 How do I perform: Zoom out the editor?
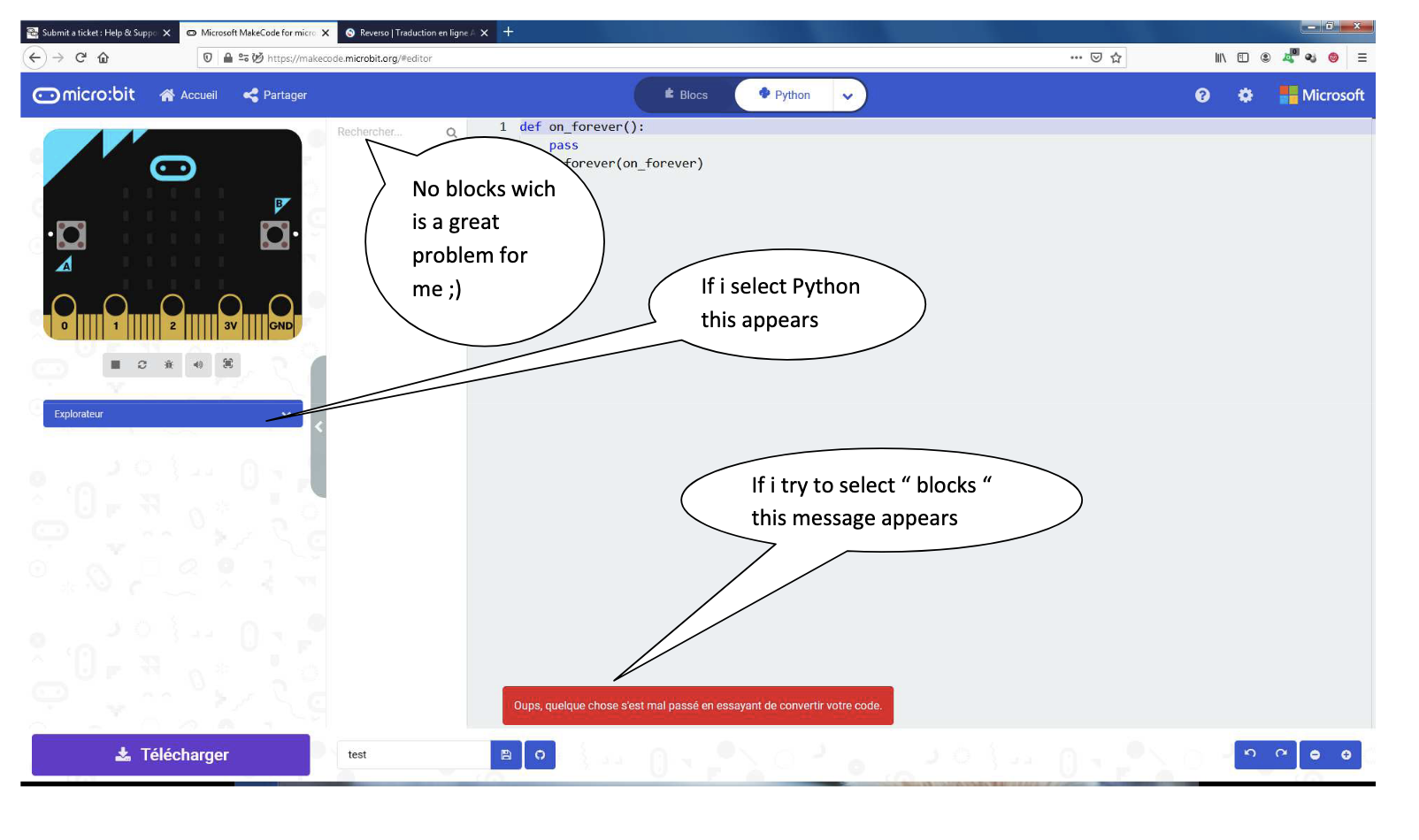(x=1315, y=754)
